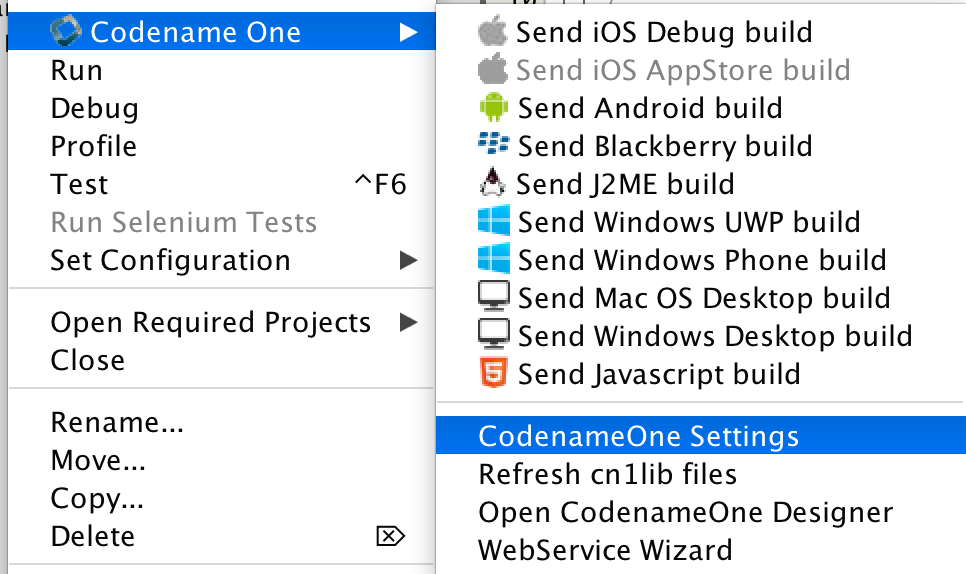Click the Blackberry logo icon
Image resolution: width=966 pixels, height=574 pixels.
(x=494, y=146)
